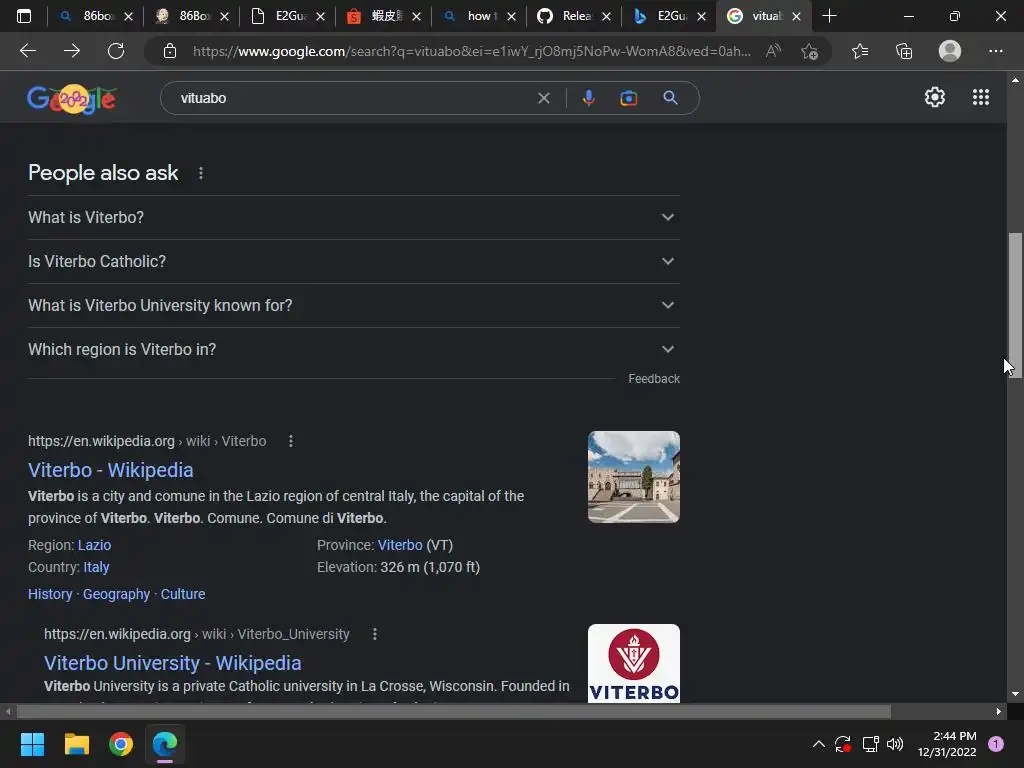This screenshot has height=768, width=1024.
Task: Expand "Which region is Viterbo in?"
Action: click(x=354, y=349)
